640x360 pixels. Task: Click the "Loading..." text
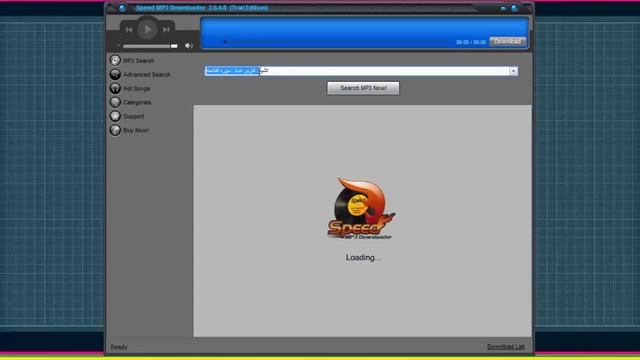363,258
